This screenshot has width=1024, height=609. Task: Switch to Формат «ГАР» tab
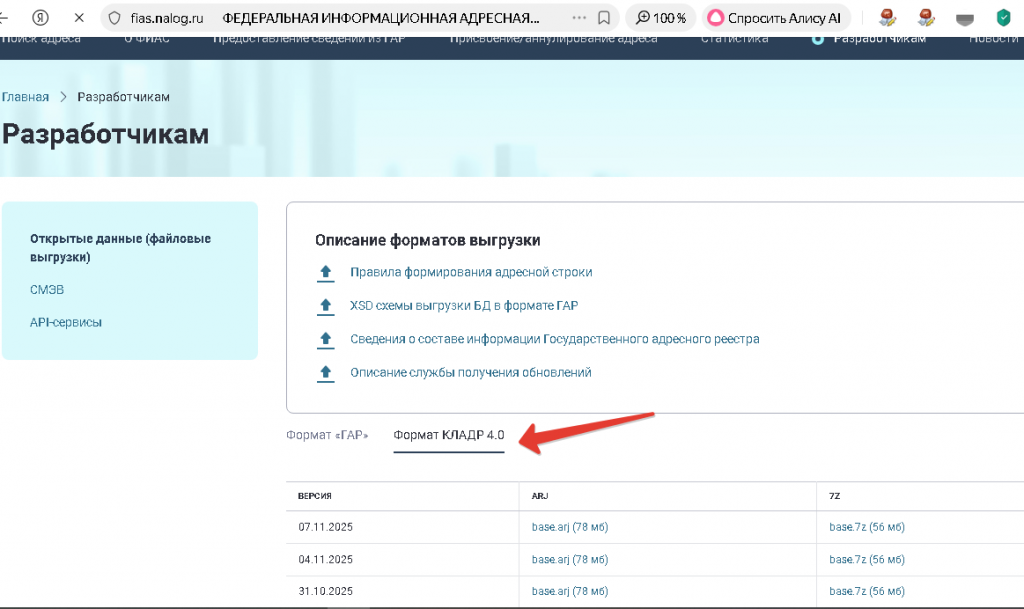point(327,435)
